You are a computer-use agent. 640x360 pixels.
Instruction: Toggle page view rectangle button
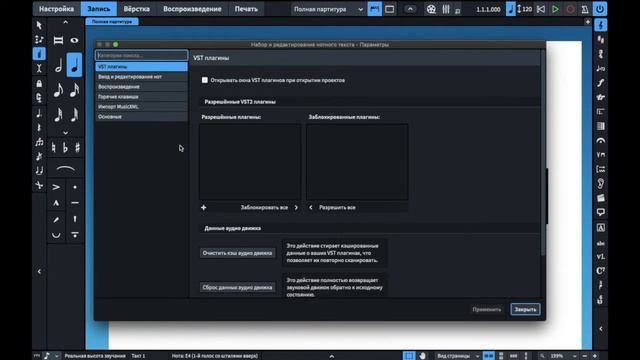click(x=389, y=9)
